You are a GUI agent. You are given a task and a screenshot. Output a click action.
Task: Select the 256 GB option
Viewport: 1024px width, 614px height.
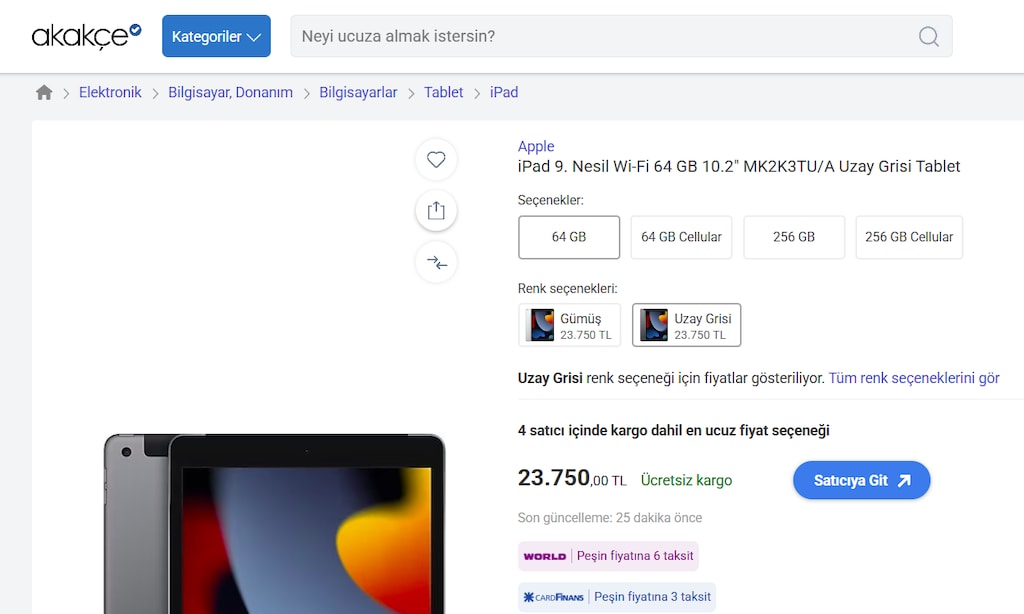coord(794,237)
